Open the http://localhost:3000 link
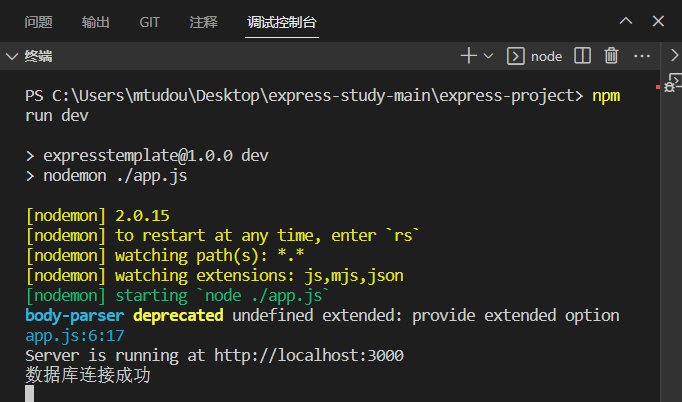The image size is (682, 402). (x=309, y=355)
